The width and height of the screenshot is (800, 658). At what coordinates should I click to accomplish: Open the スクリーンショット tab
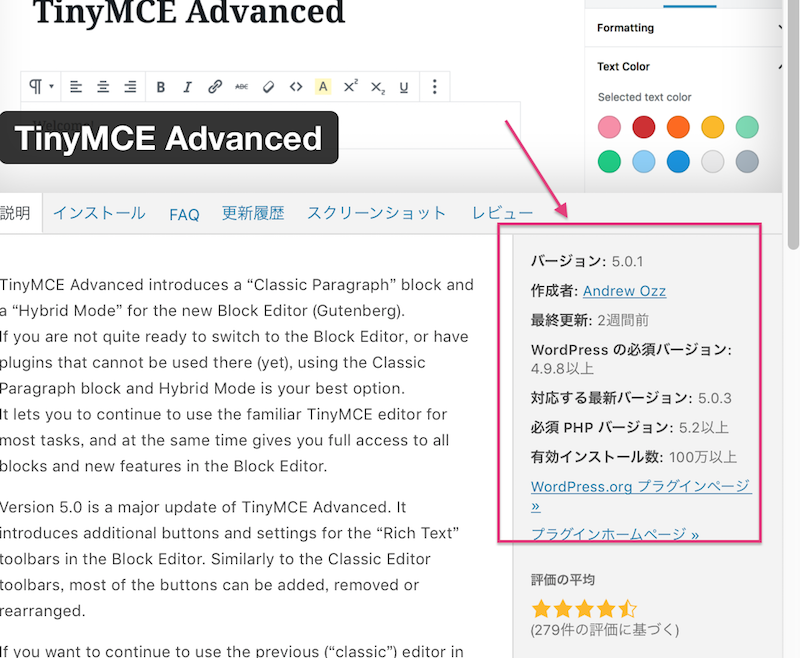(377, 213)
